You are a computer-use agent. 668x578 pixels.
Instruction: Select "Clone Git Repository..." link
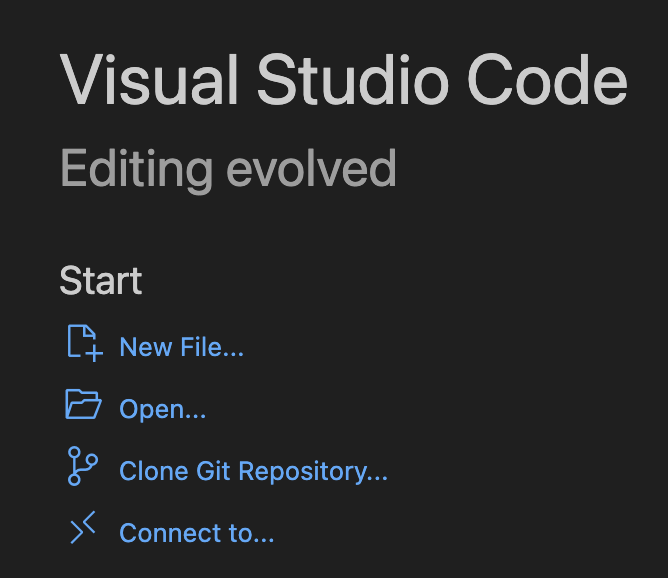click(253, 472)
